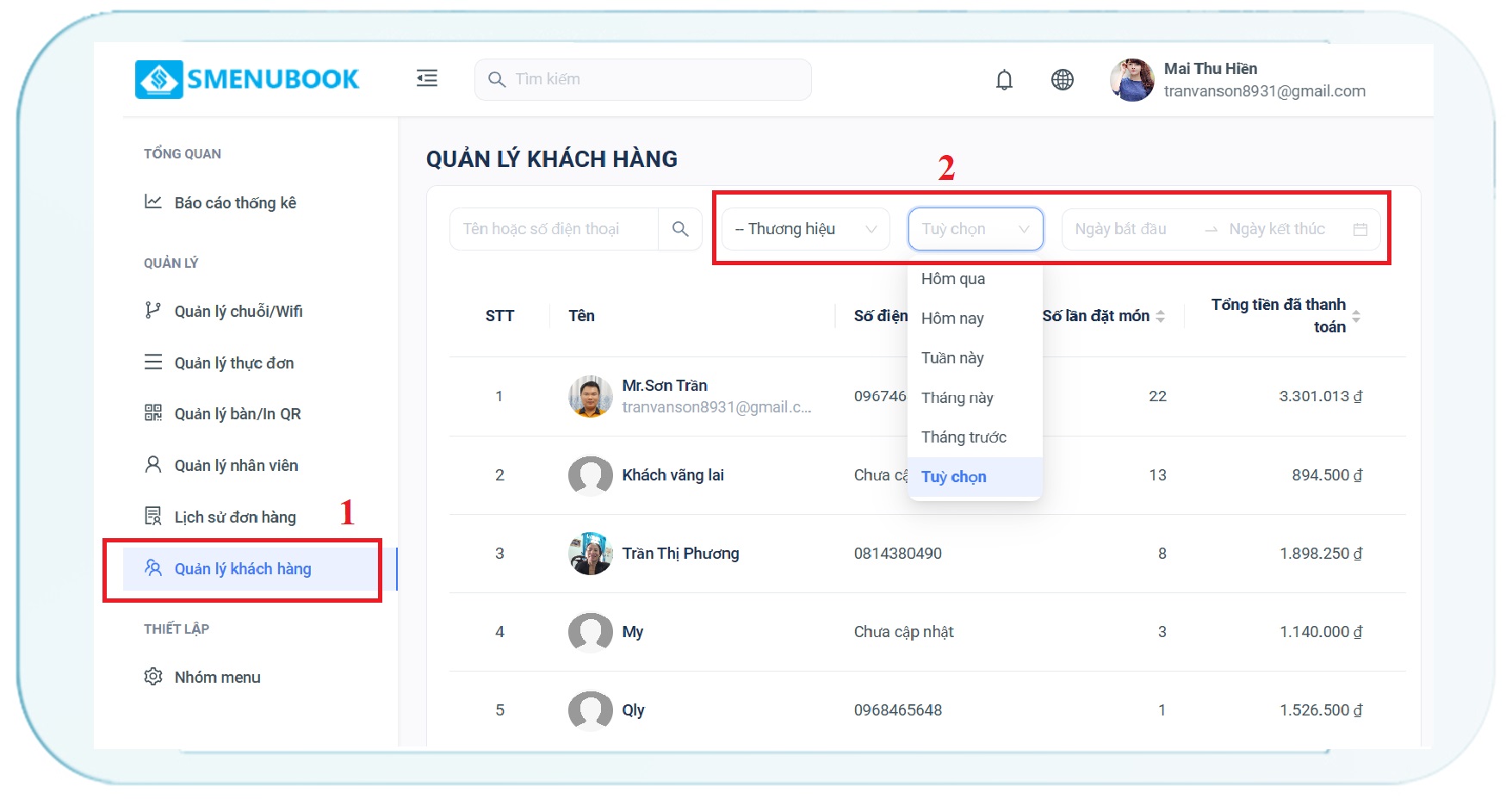Sort by Tổng tiền đã thanh toán
The height and width of the screenshot is (799, 1512).
(1356, 316)
